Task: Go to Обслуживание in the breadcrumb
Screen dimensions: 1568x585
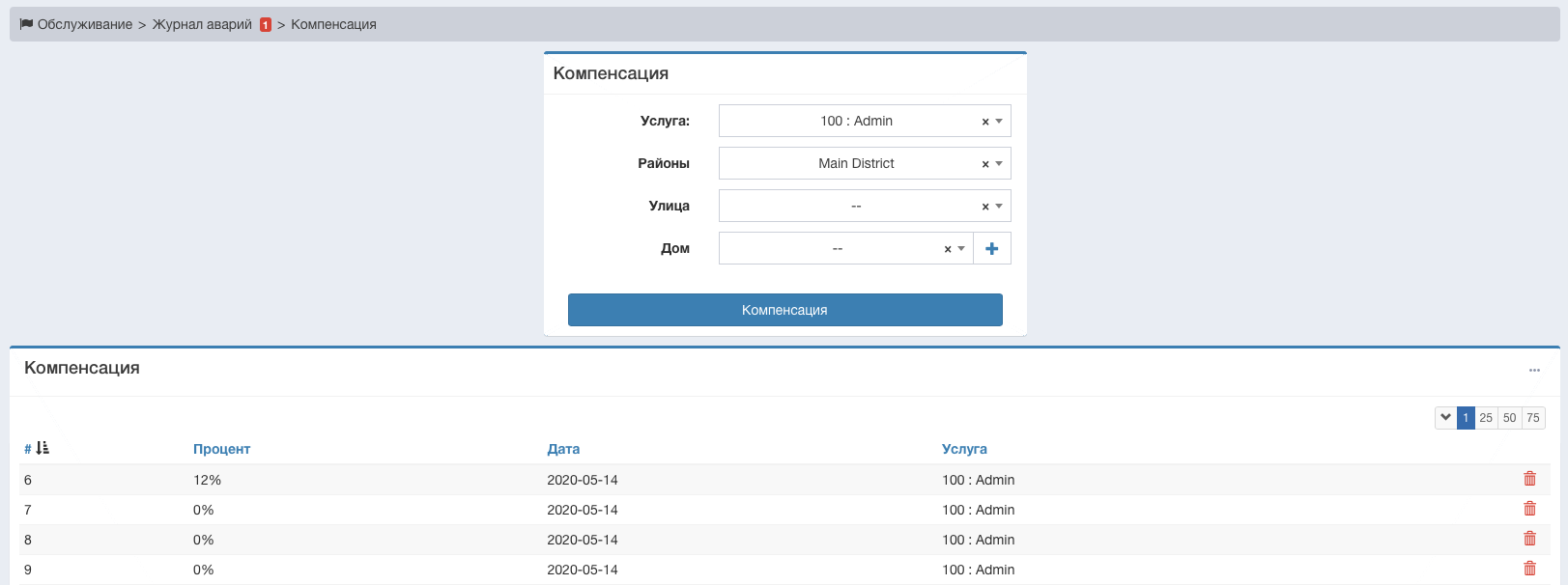Action: (x=84, y=24)
